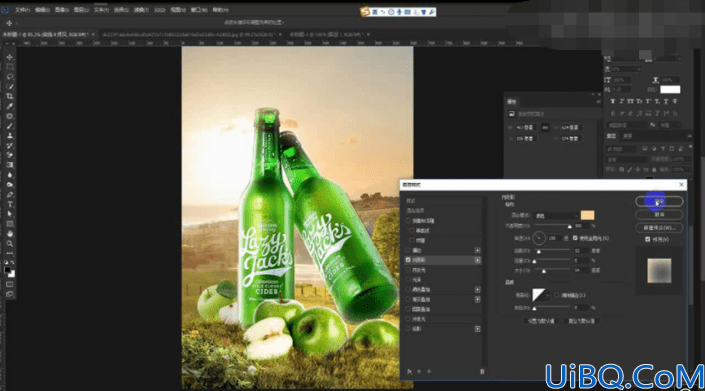The height and width of the screenshot is (391, 705).
Task: Enable Color Overlay effect checkbox
Action: coord(408,289)
